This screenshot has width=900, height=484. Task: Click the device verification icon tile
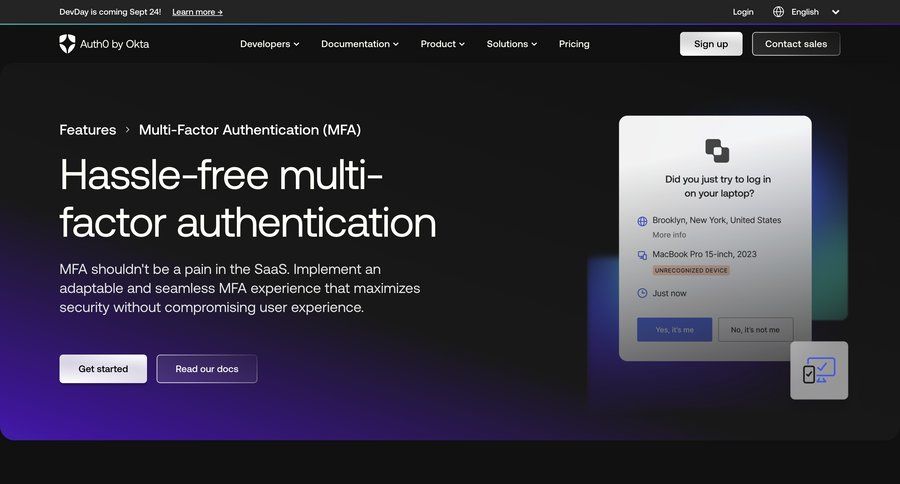(x=819, y=370)
